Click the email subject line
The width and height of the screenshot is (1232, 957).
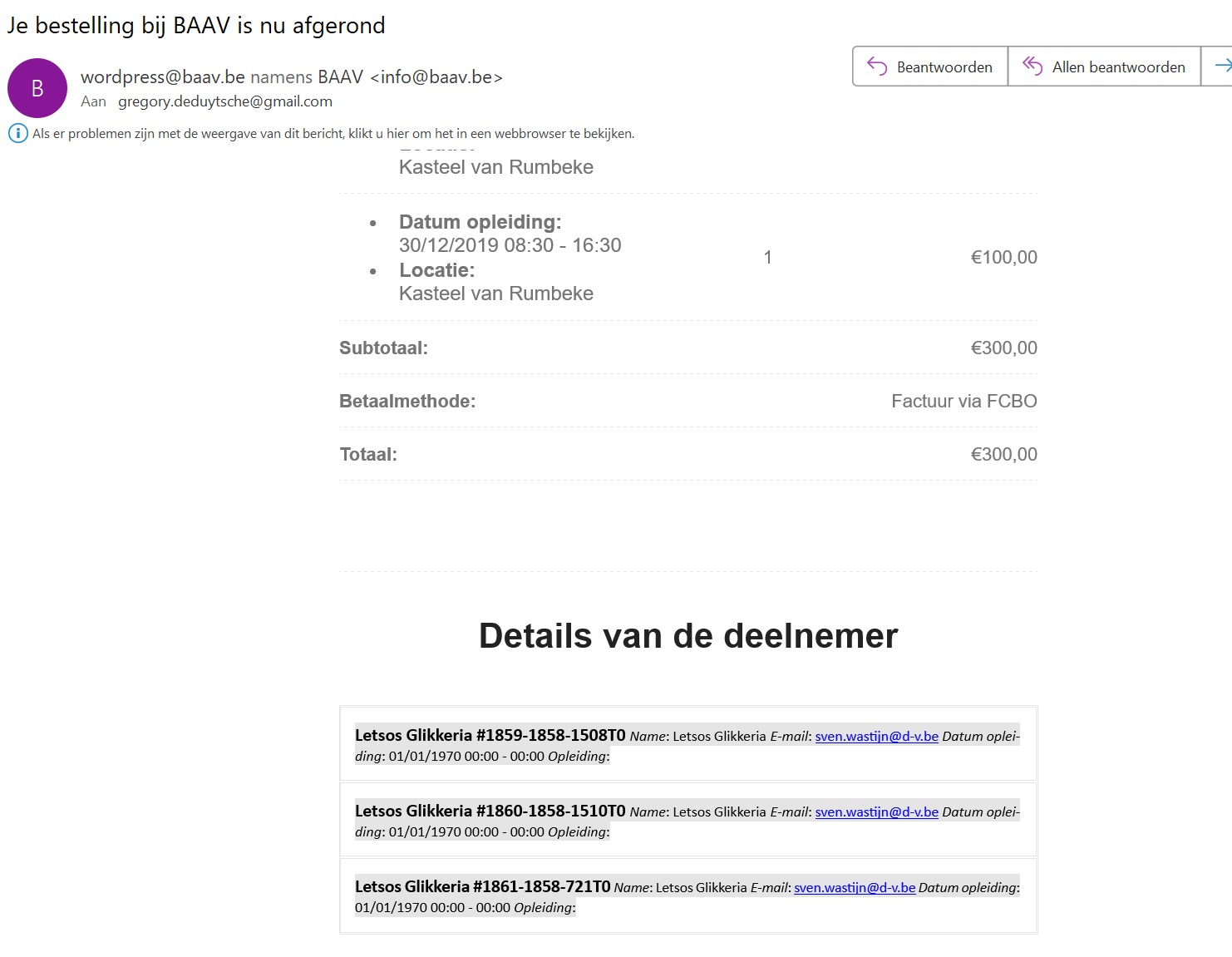196,25
